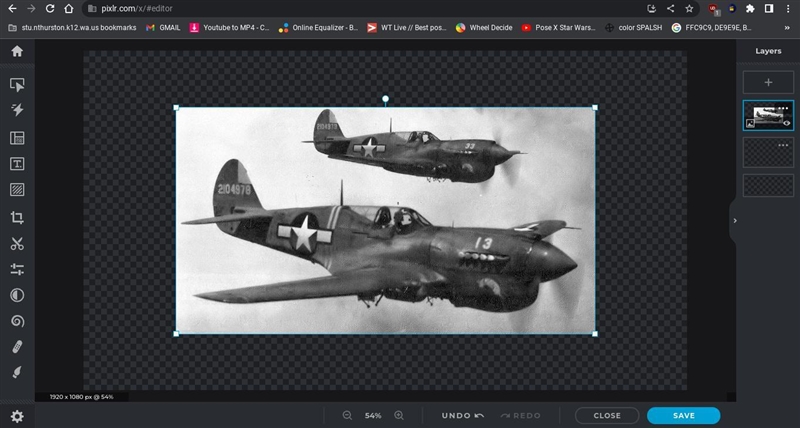
Task: Toggle the browser side panel
Action: [769, 9]
